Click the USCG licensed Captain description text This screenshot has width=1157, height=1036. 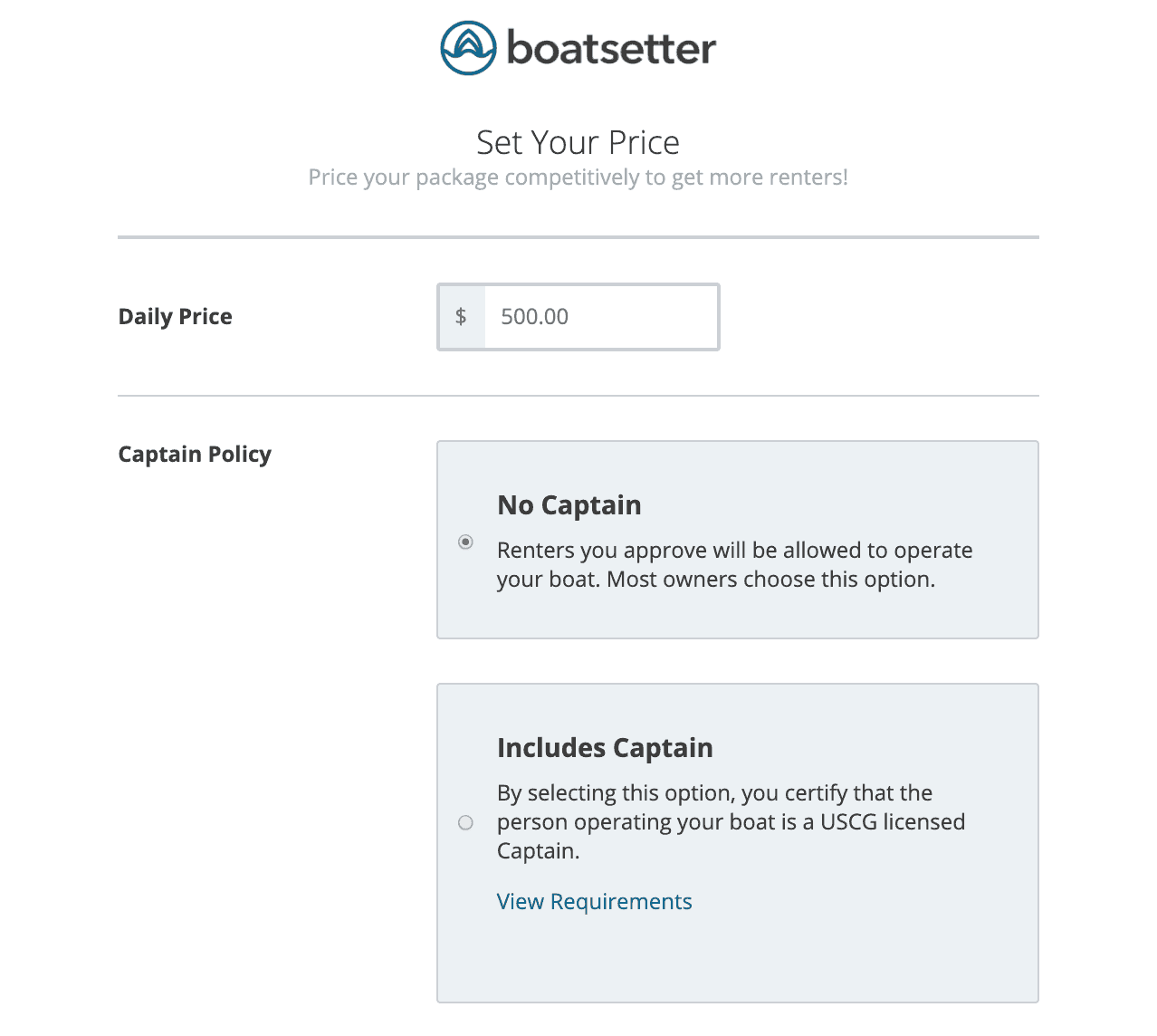tap(731, 821)
